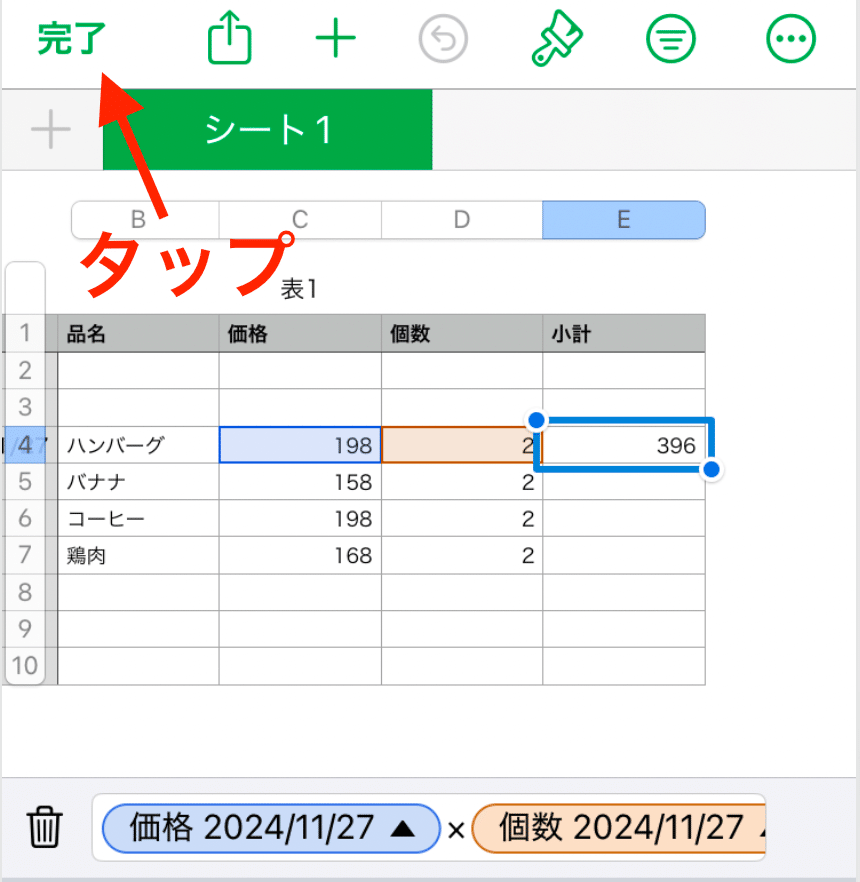Image resolution: width=860 pixels, height=882 pixels.
Task: Select 鶏肉 price cell 168
Action: pos(300,556)
